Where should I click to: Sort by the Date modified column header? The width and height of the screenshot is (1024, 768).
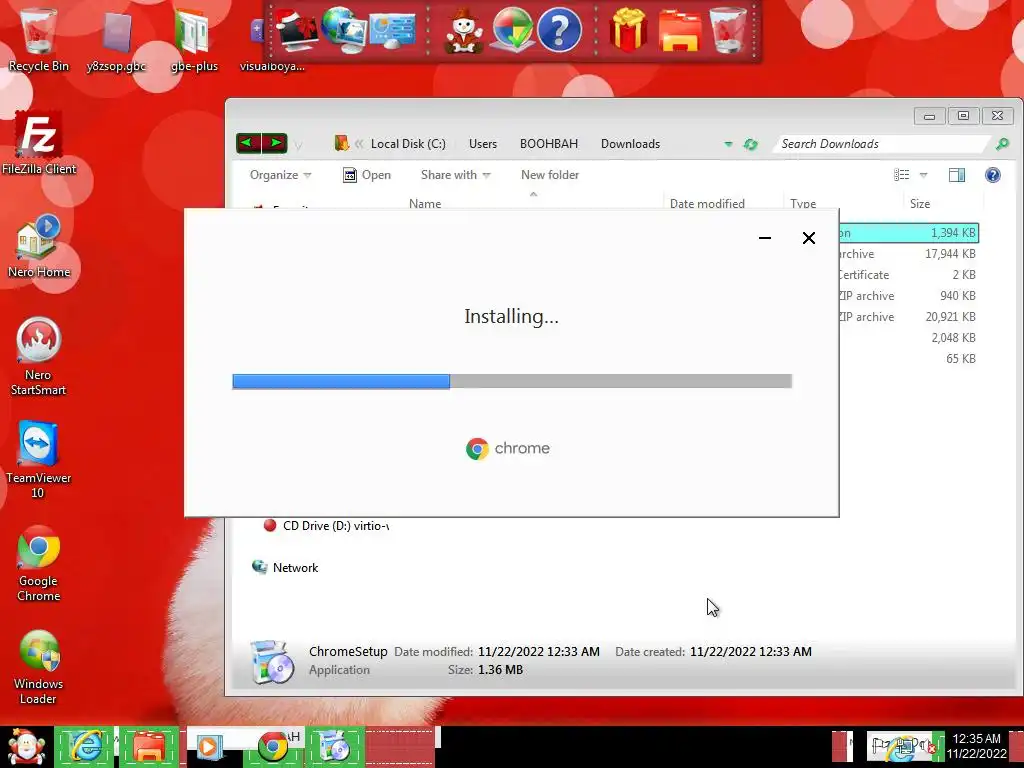point(707,203)
